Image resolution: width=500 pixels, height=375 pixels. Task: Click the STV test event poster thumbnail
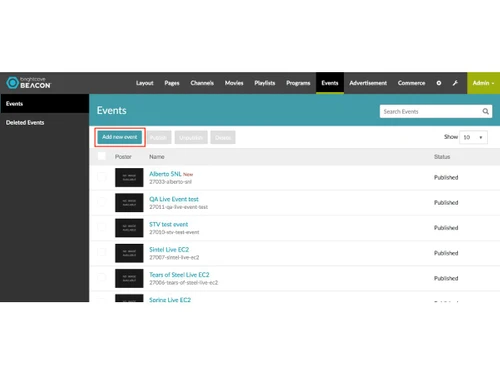coord(129,228)
